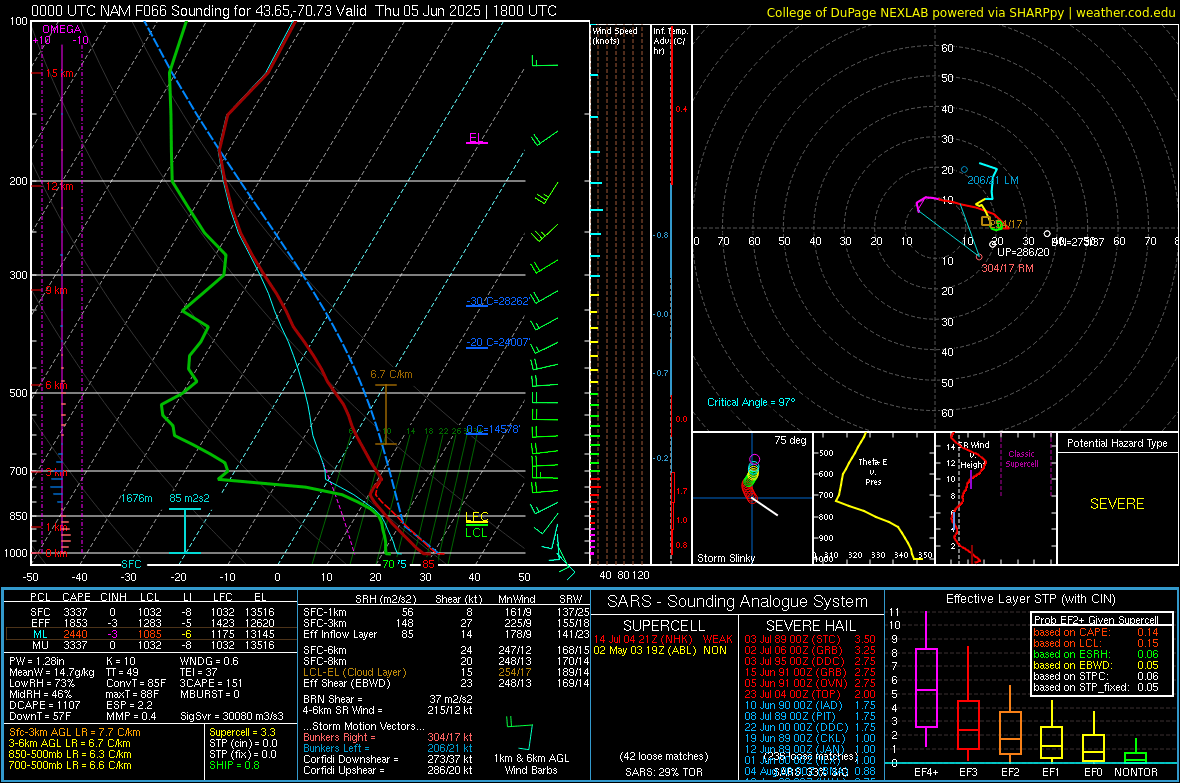Select the MU parcel row
Screen dimensions: 1180x783
tap(152, 644)
